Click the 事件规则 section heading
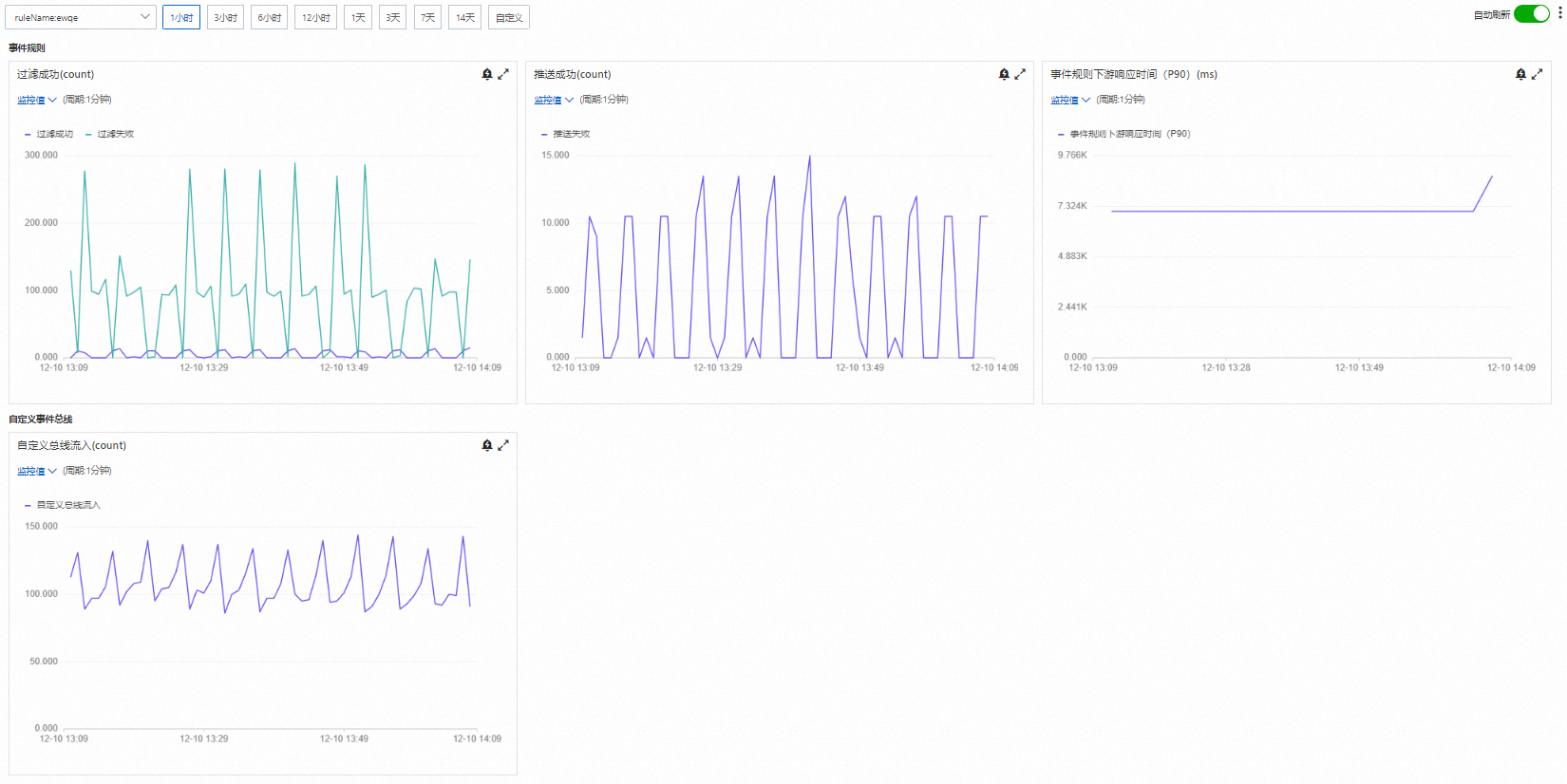 tap(27, 47)
